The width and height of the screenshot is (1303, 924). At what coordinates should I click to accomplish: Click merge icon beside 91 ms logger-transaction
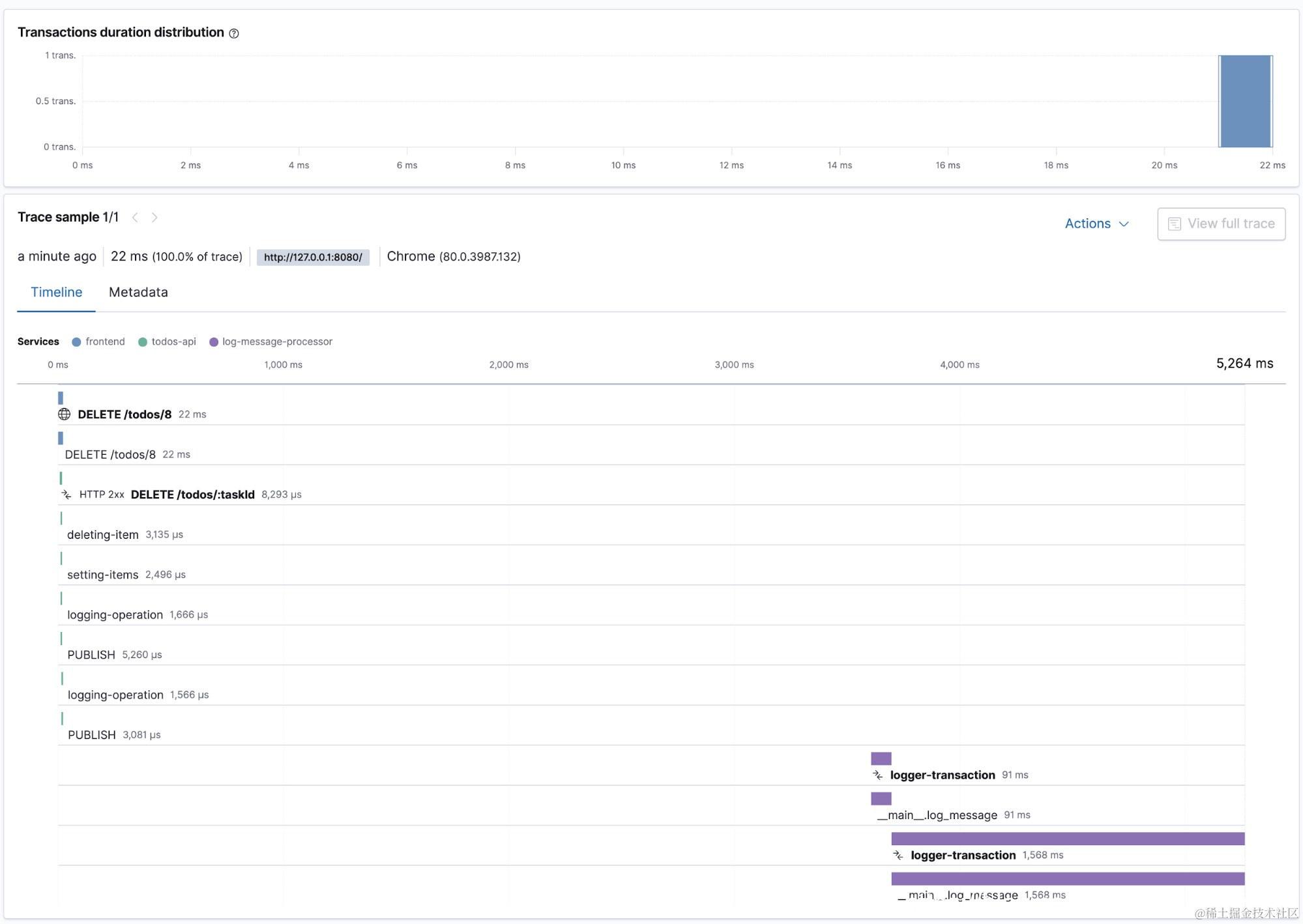click(x=878, y=775)
